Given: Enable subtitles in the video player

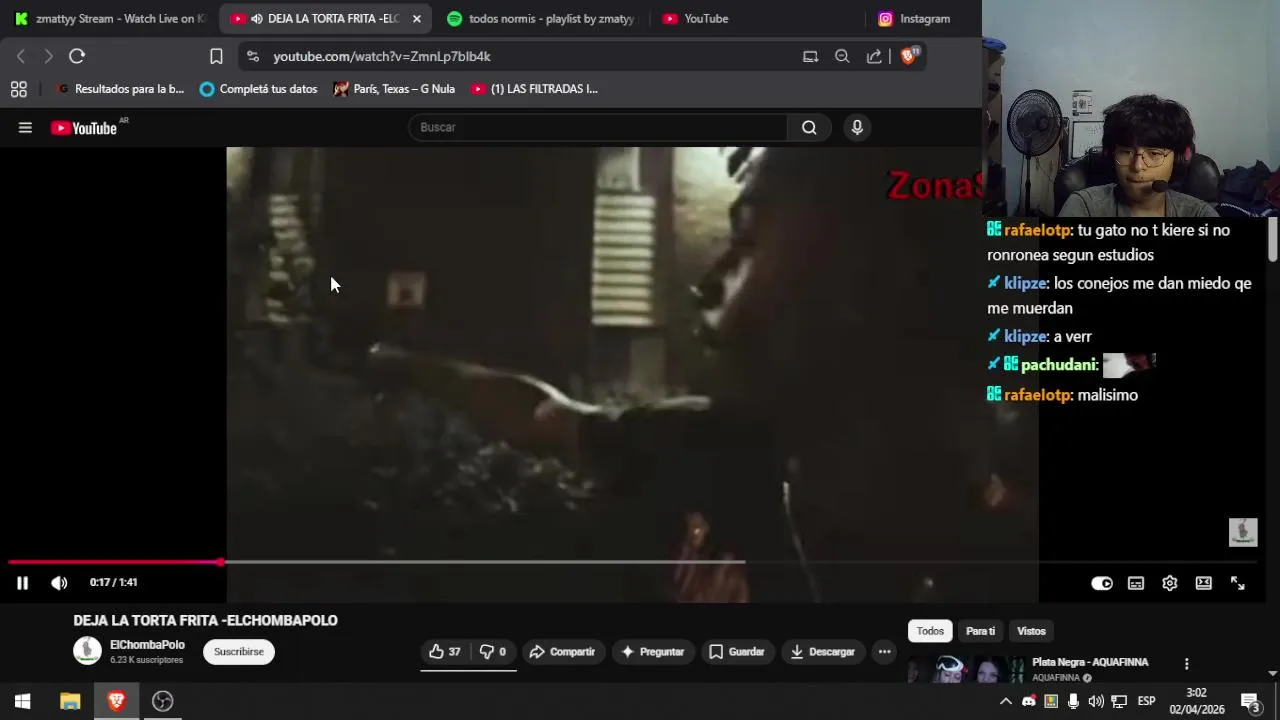Looking at the screenshot, I should click(x=1136, y=583).
